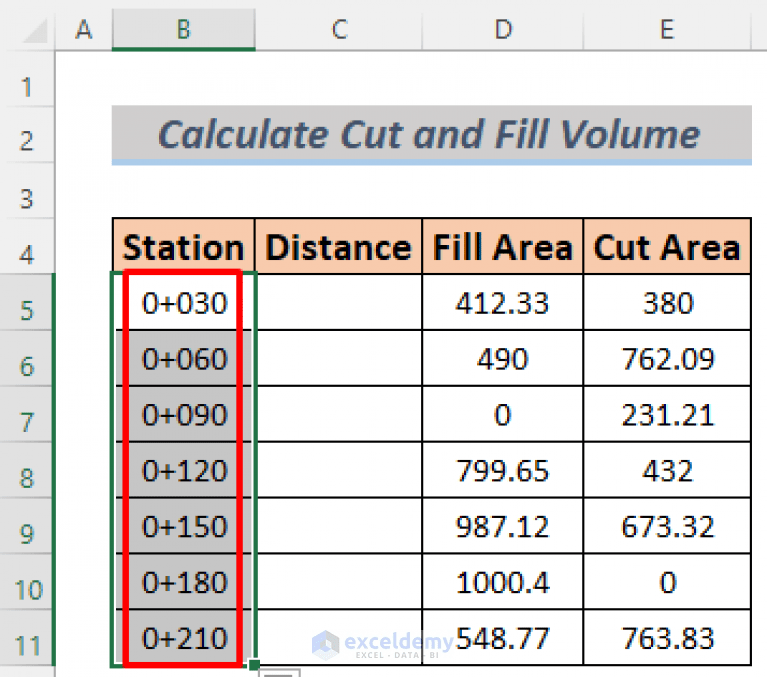Screen dimensions: 767x677
Task: Click the 'Fill Area' header cell
Action: (x=503, y=247)
